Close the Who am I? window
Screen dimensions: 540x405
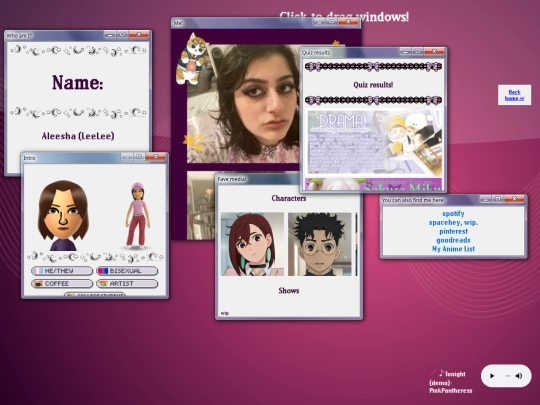[x=139, y=35]
